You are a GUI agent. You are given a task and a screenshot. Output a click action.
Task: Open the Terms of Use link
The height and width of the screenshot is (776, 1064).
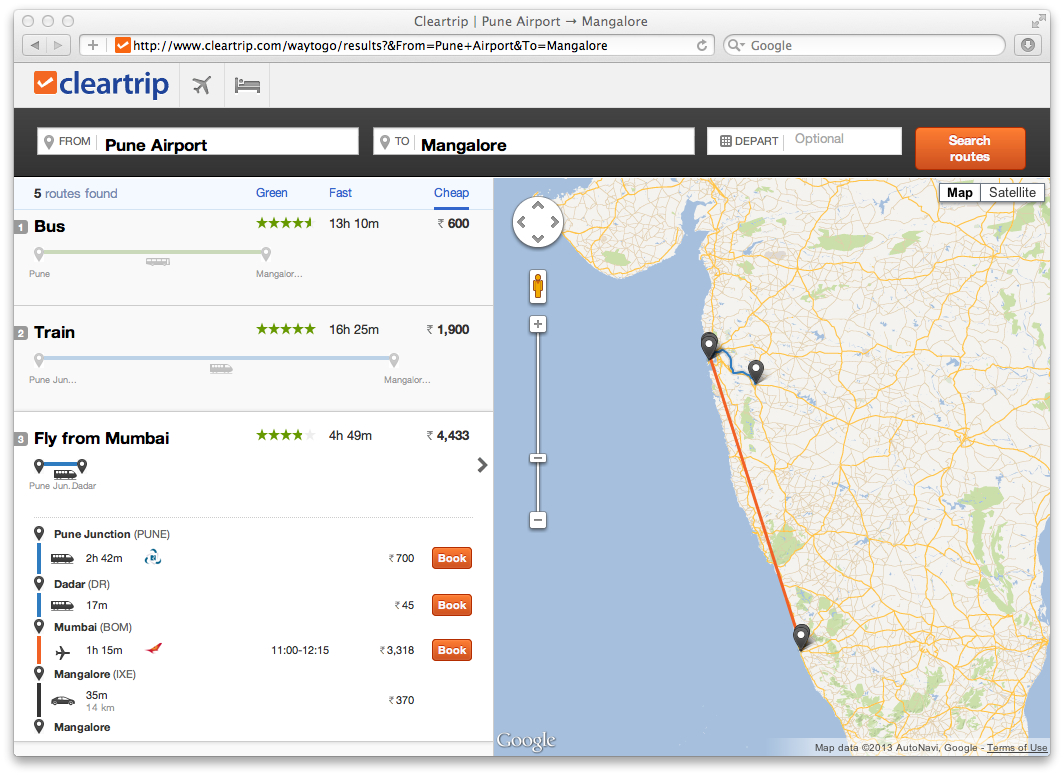(1016, 748)
